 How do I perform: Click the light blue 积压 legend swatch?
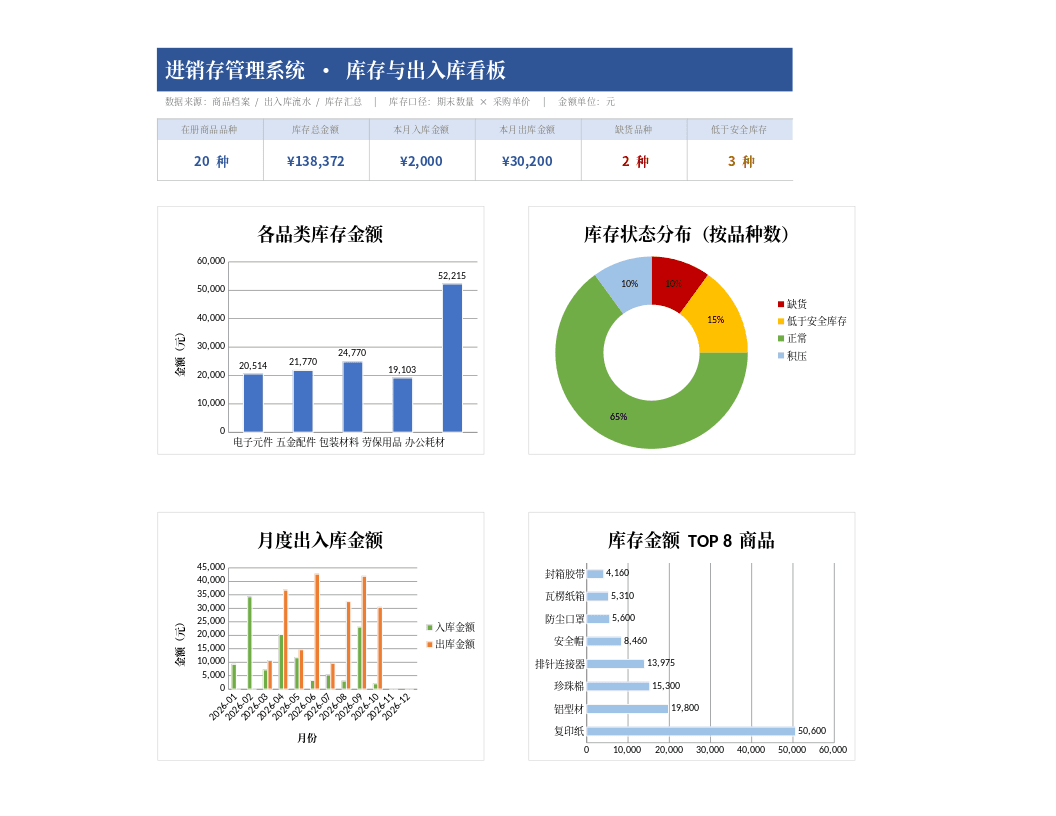point(781,355)
